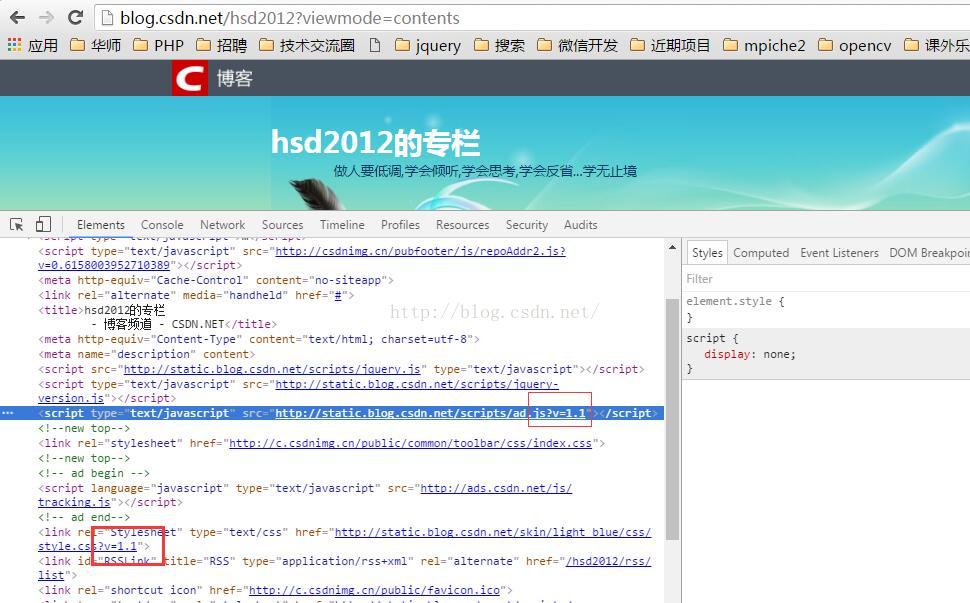The width and height of the screenshot is (970, 603).
Task: Click the red CSDN logo
Action: click(x=189, y=78)
